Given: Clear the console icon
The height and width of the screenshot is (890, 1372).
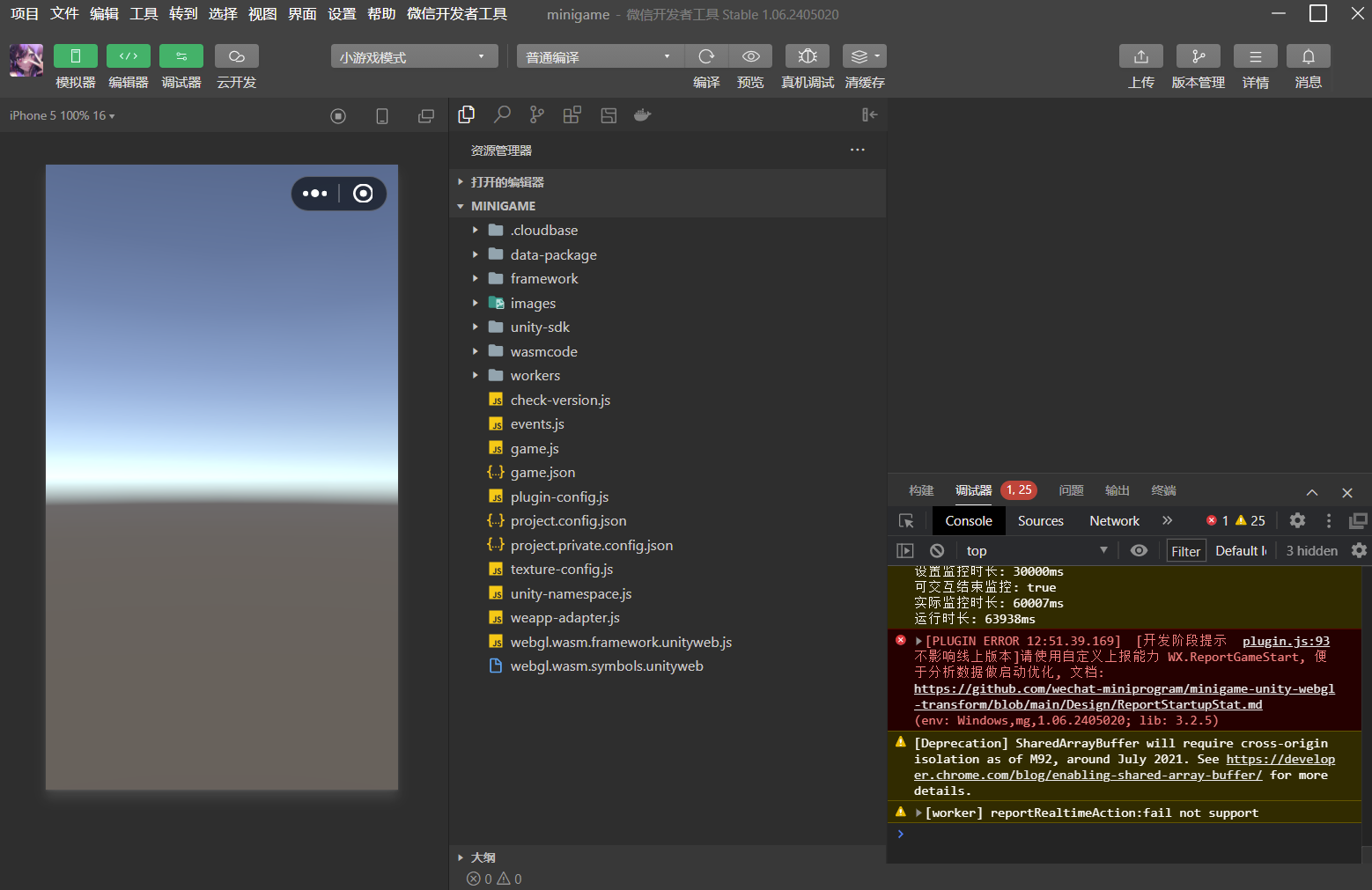Looking at the screenshot, I should pyautogui.click(x=937, y=550).
